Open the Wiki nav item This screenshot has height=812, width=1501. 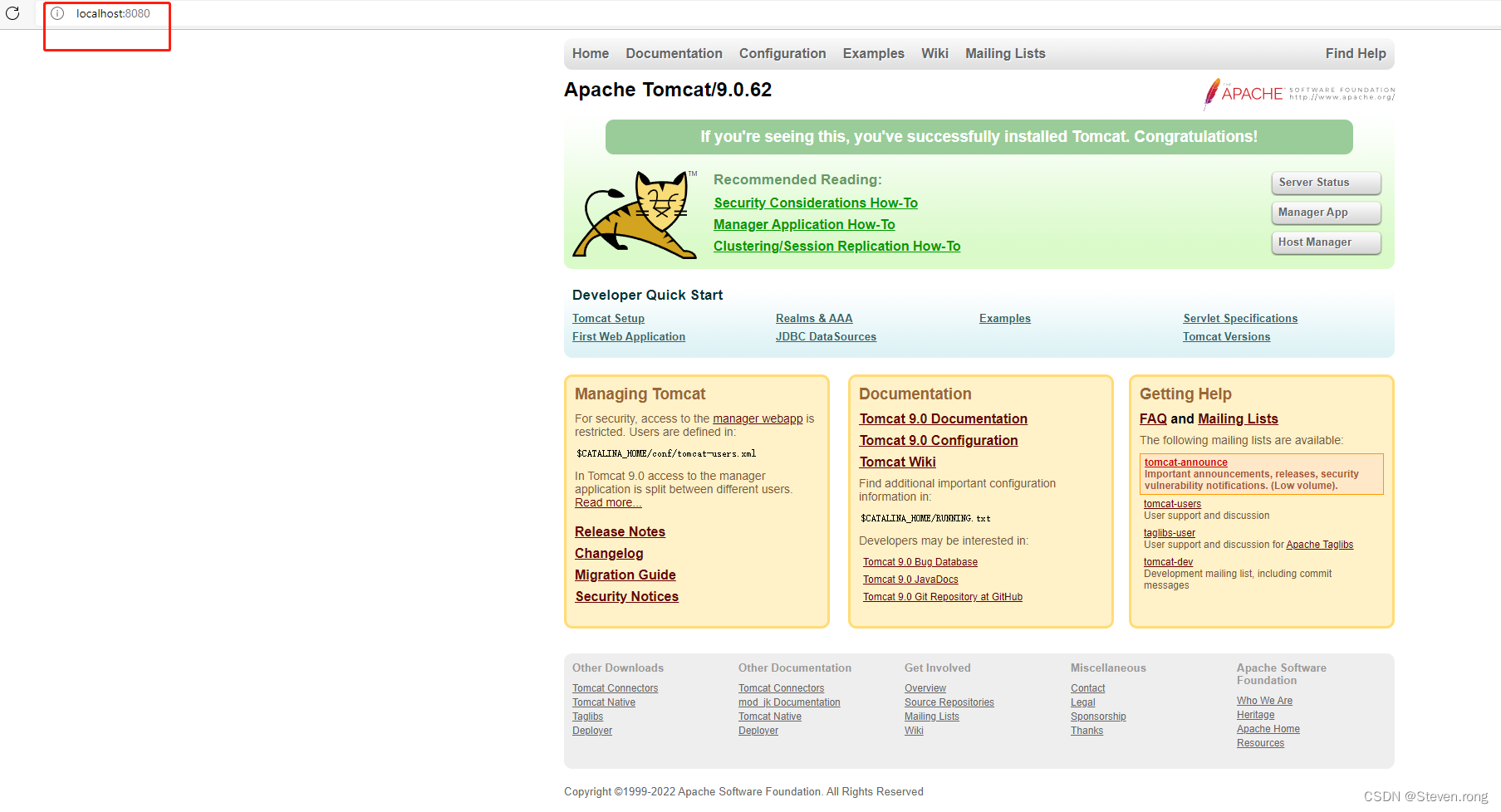(934, 54)
